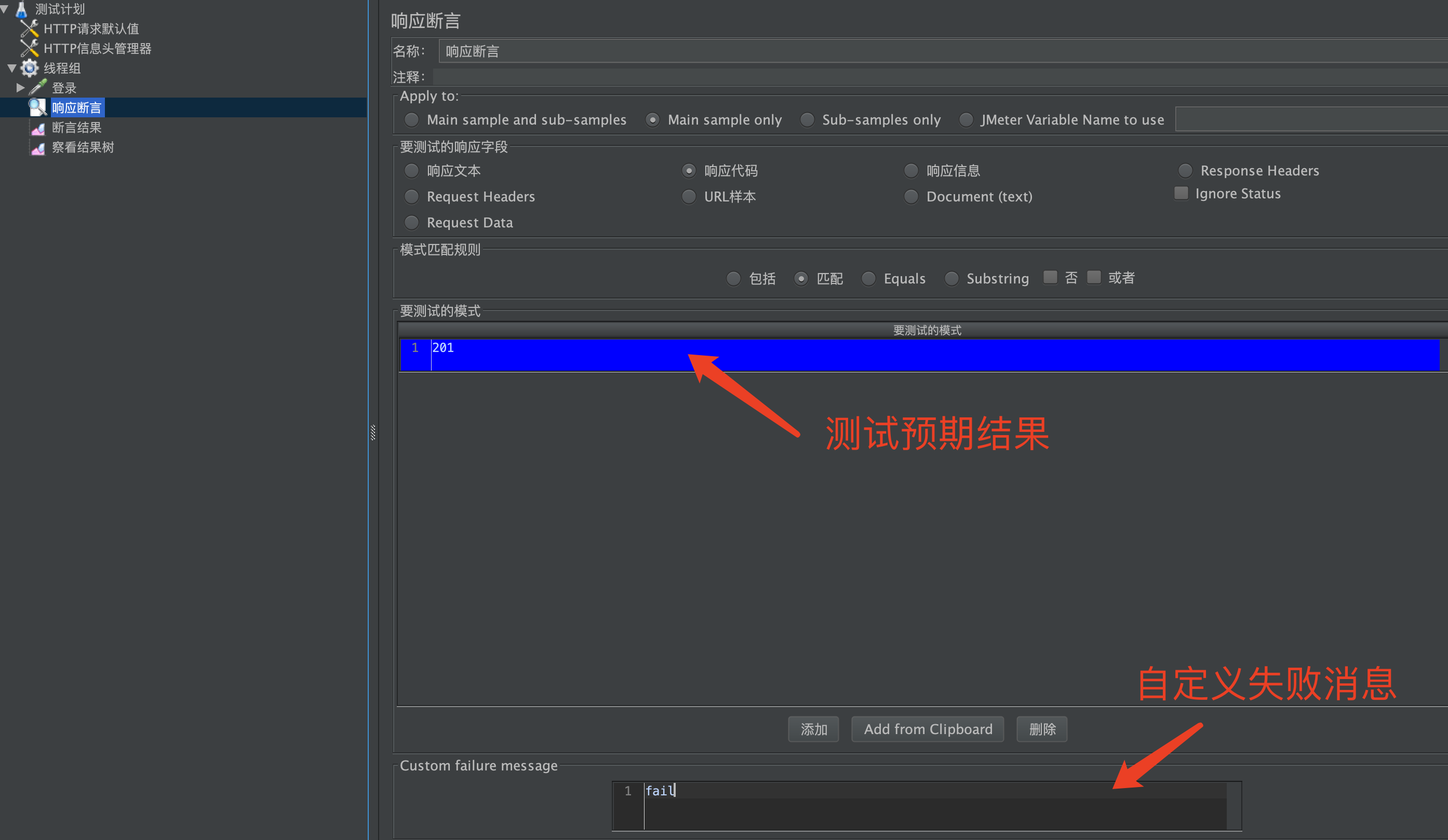The width and height of the screenshot is (1448, 840).
Task: Expand the 登录 tree node
Action: pos(20,87)
